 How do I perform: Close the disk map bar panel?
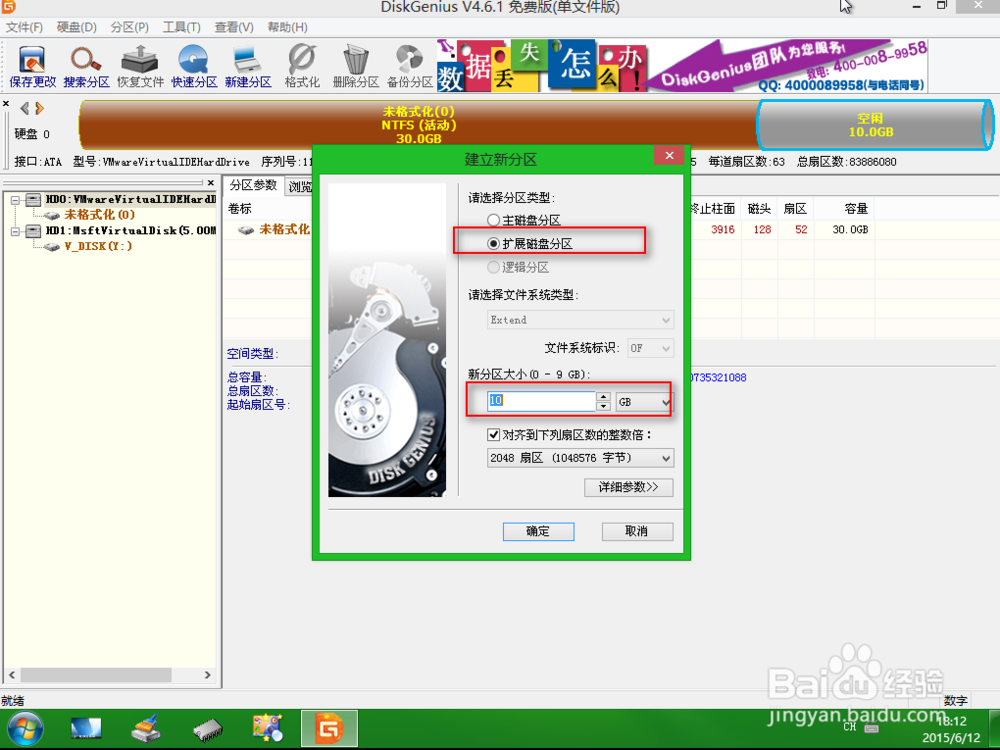(x=6, y=103)
